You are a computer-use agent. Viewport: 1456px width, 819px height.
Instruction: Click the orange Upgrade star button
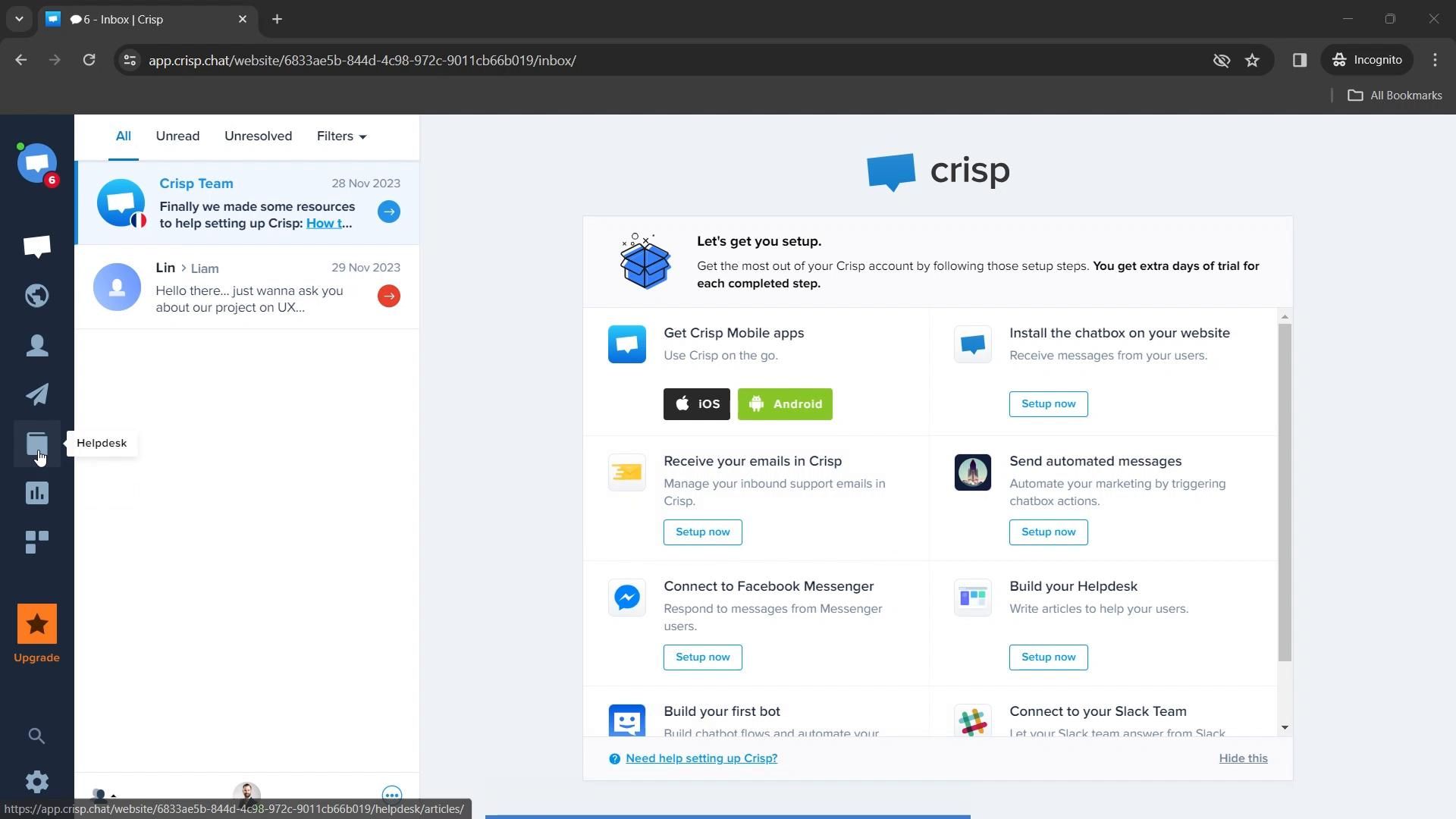[37, 624]
